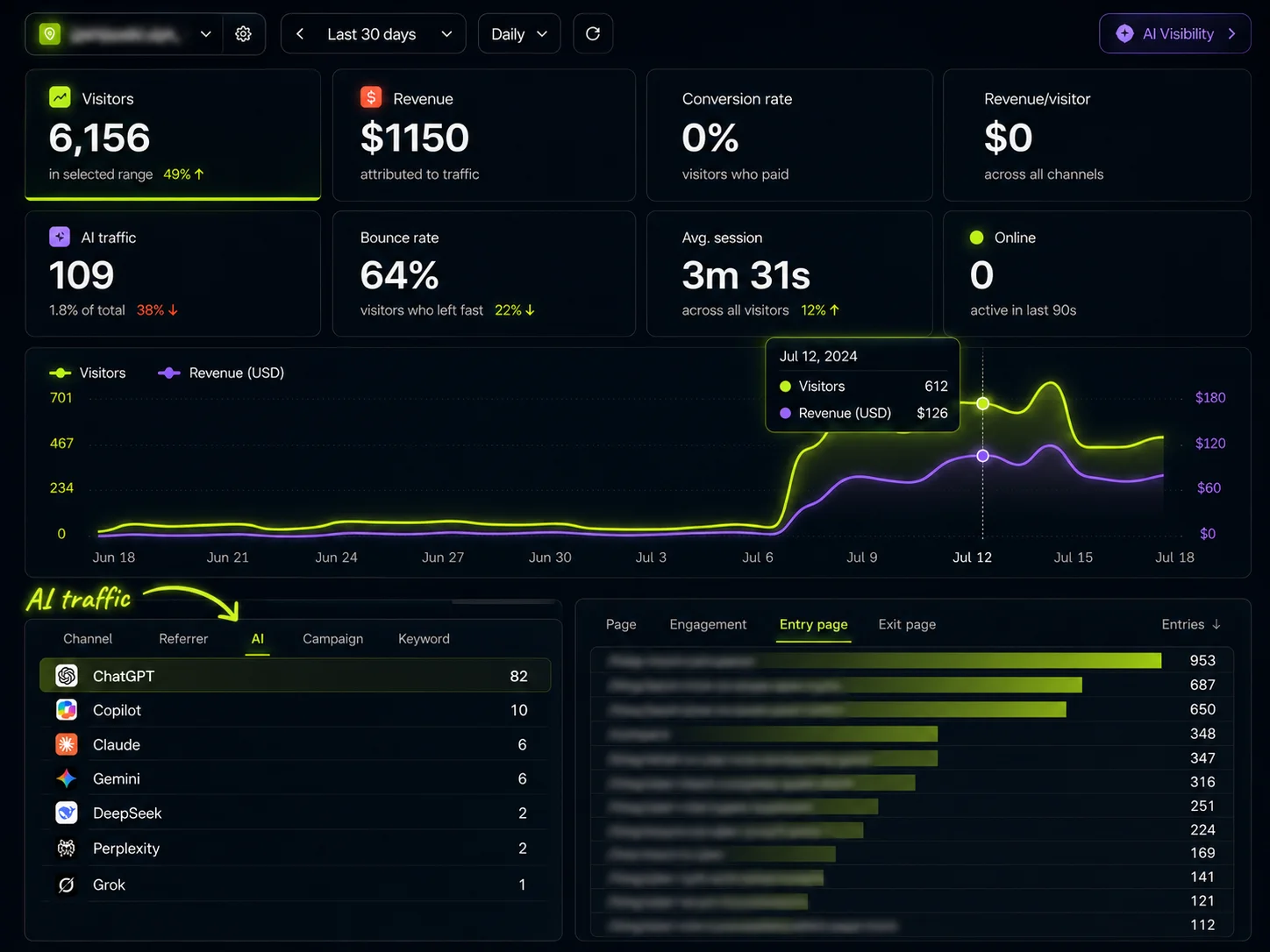Click the entry page bar with 953 entries
The image size is (1270, 952).
885,660
